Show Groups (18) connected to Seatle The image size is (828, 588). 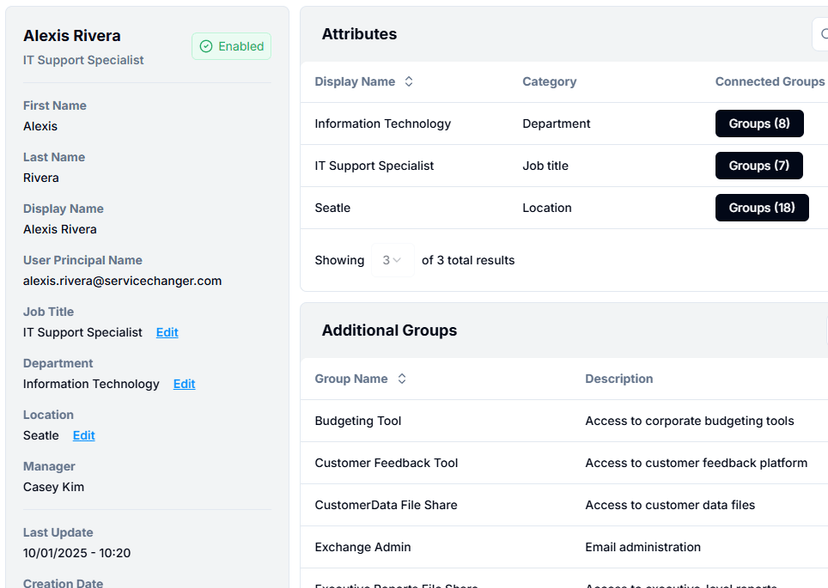pyautogui.click(x=760, y=208)
